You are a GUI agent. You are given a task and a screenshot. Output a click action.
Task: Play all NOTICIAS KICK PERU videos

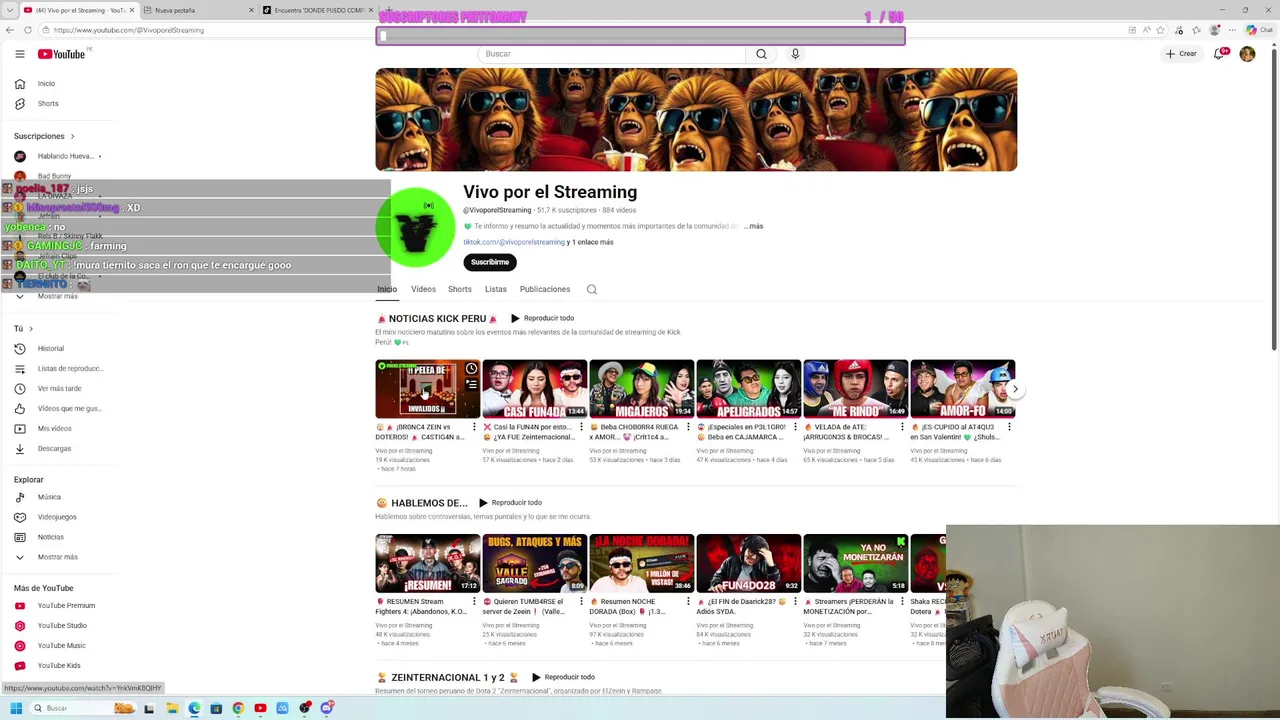[543, 319]
